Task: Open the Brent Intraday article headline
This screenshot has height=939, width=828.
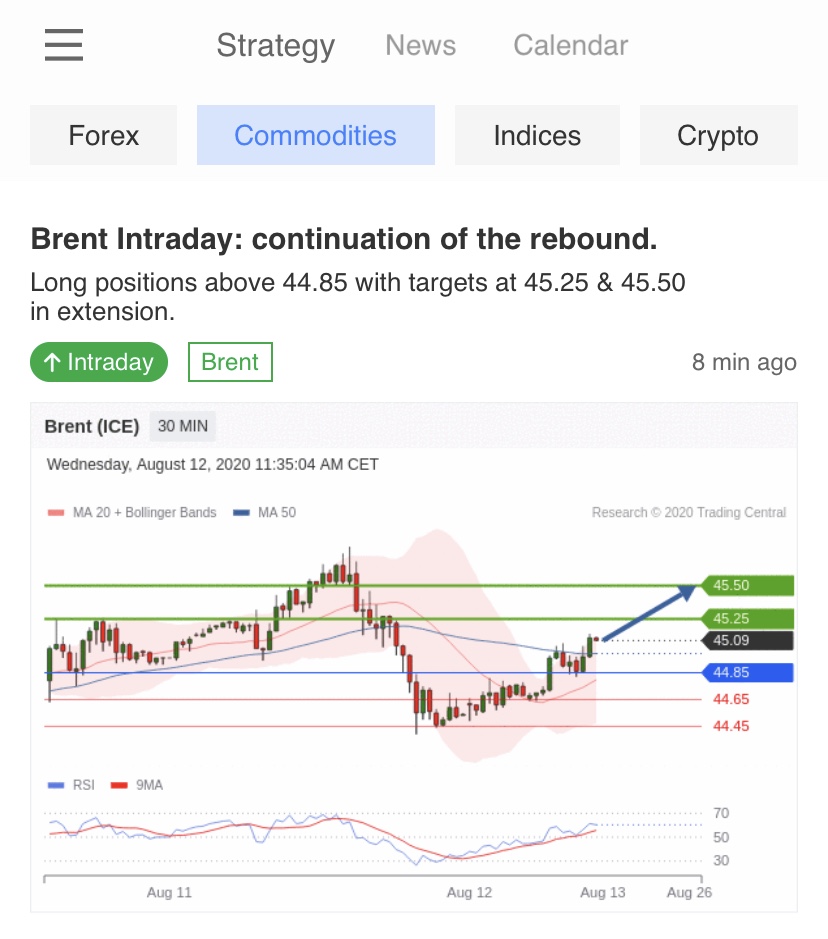Action: pyautogui.click(x=344, y=240)
